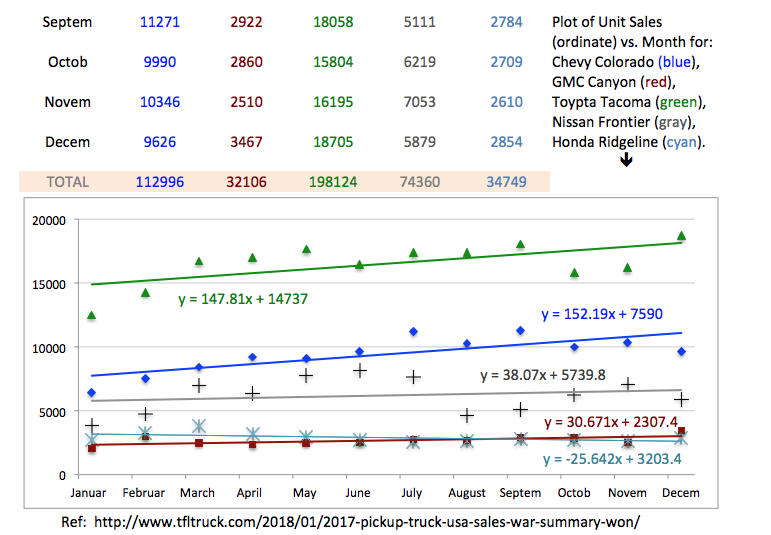
Task: Click the blue value 10346
Action: click(x=160, y=102)
